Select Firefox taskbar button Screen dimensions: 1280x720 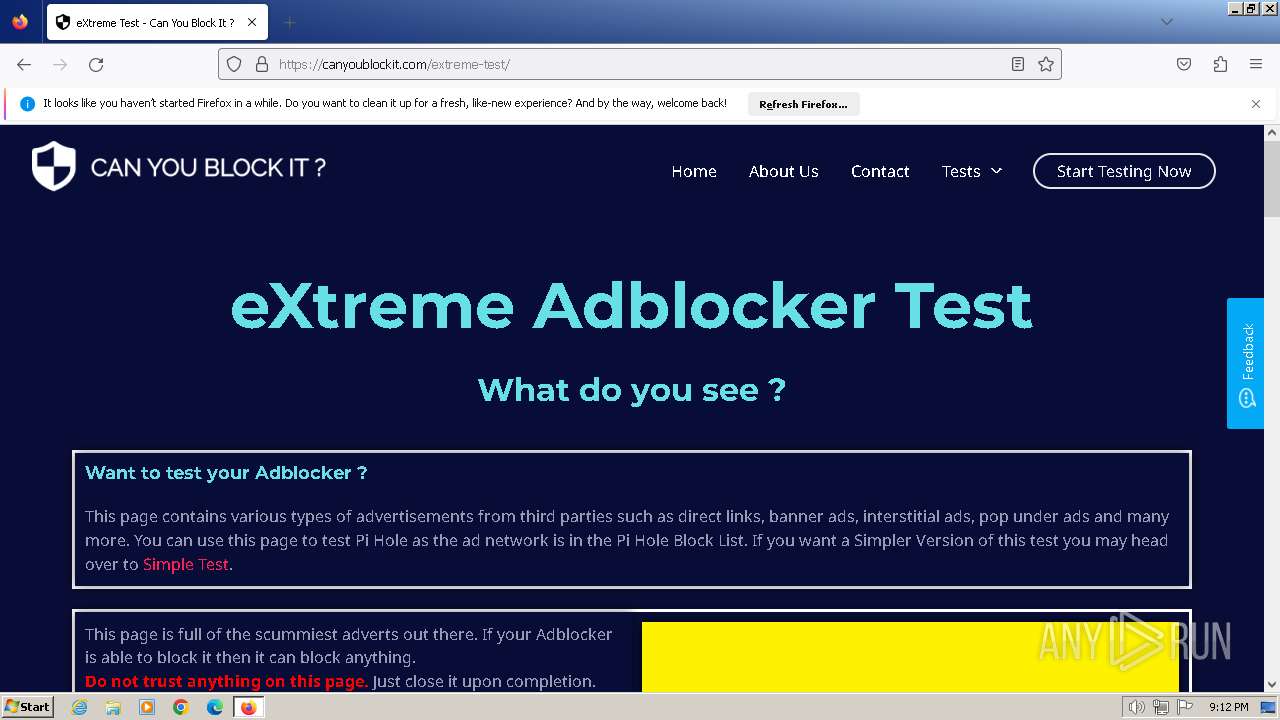coord(248,707)
